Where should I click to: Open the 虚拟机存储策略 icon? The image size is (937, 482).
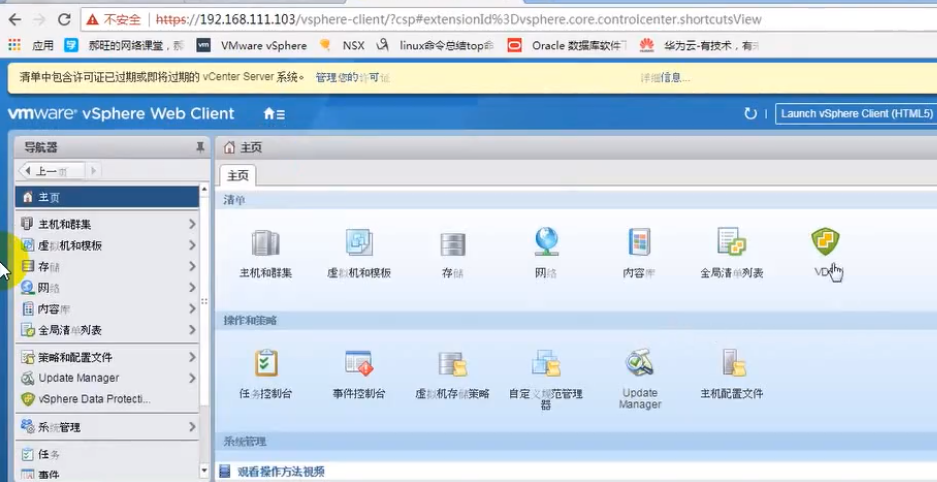(x=452, y=364)
